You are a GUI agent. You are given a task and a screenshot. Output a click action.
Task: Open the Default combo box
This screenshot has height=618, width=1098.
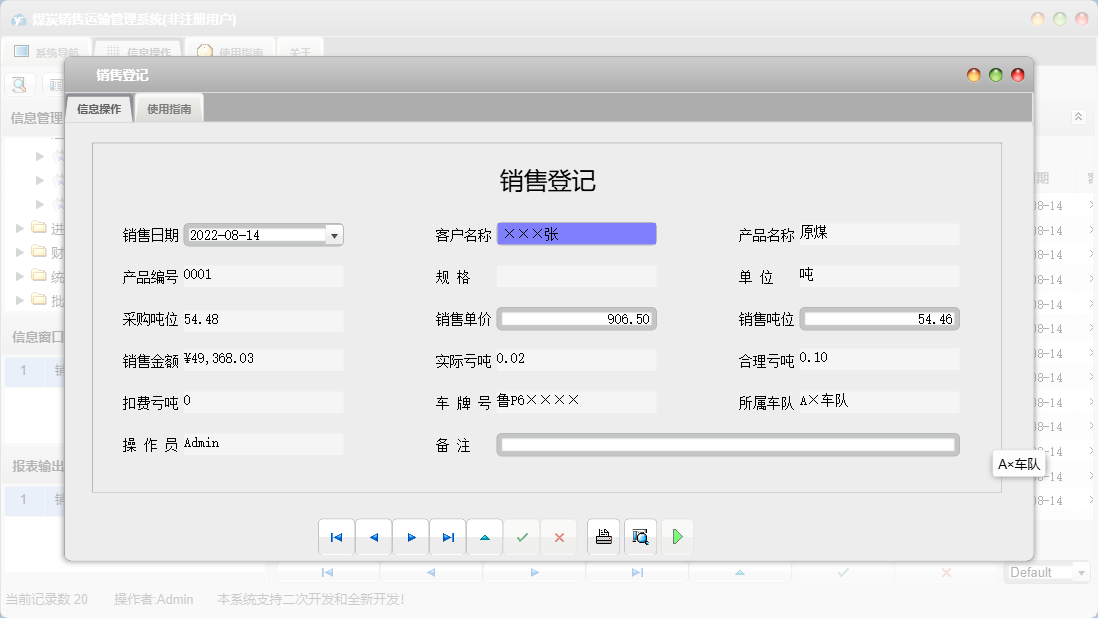tap(1046, 572)
